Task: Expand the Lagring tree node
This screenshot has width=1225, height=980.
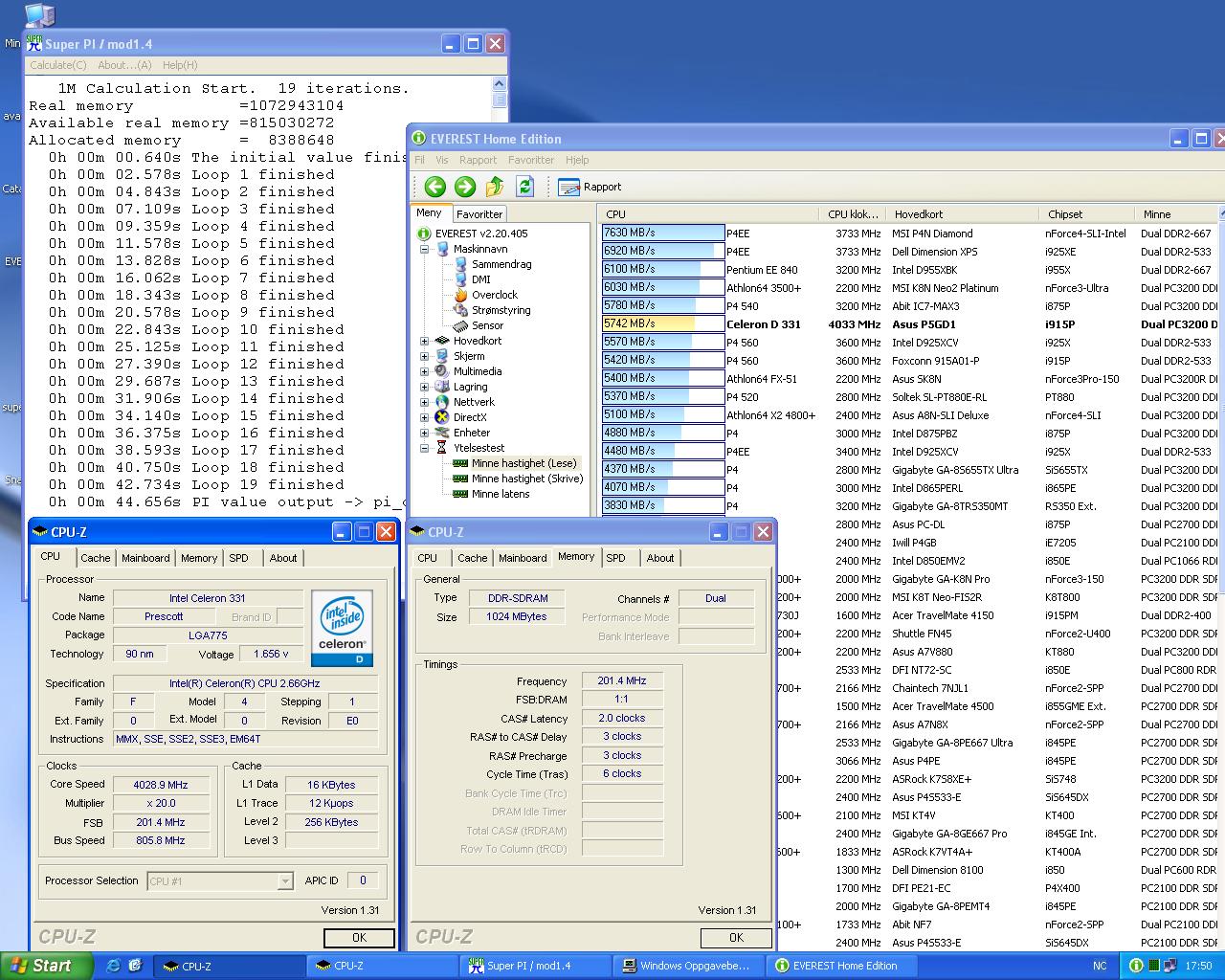Action: tap(424, 387)
